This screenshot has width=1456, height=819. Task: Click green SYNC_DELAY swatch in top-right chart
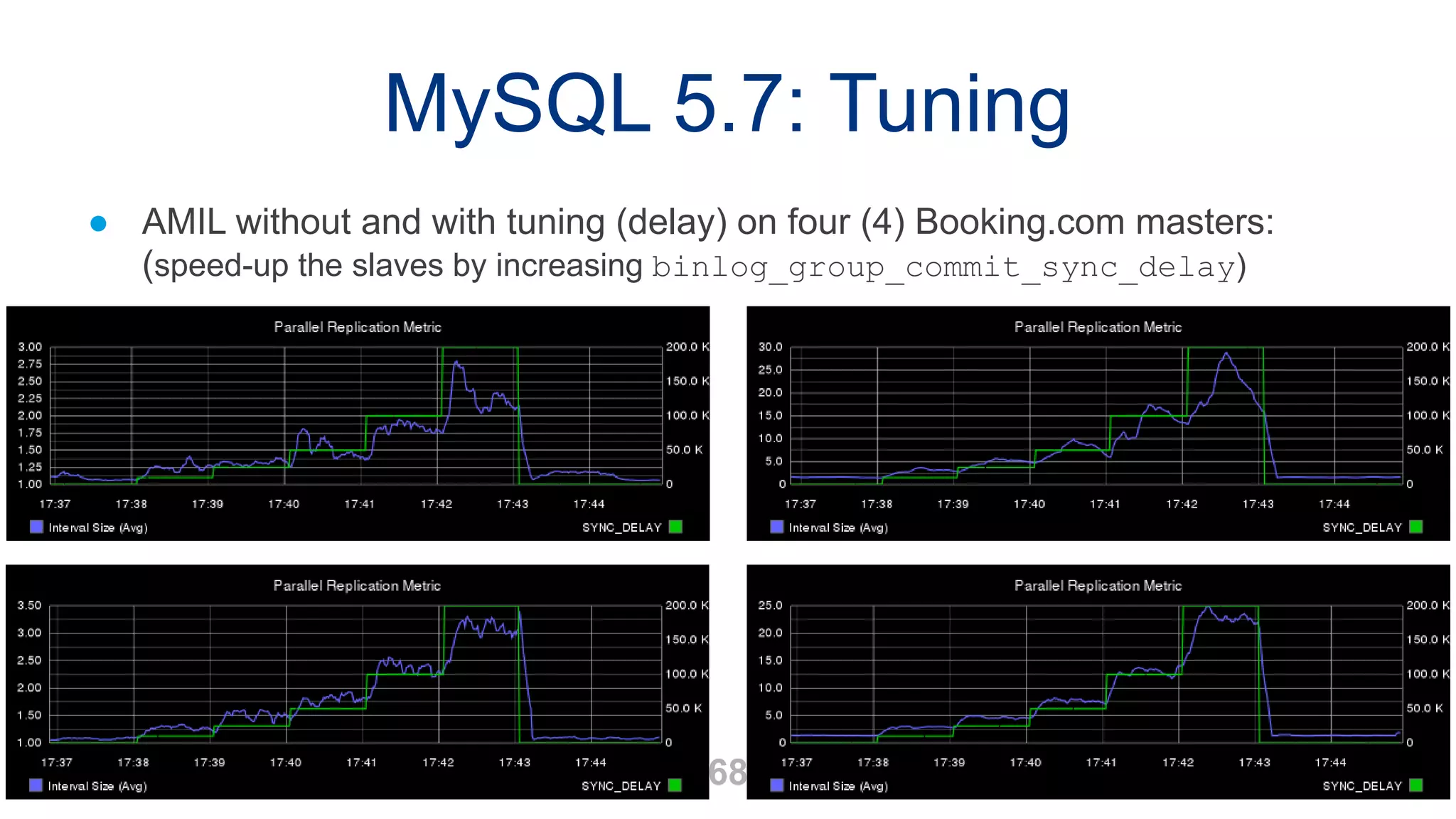coord(1415,527)
